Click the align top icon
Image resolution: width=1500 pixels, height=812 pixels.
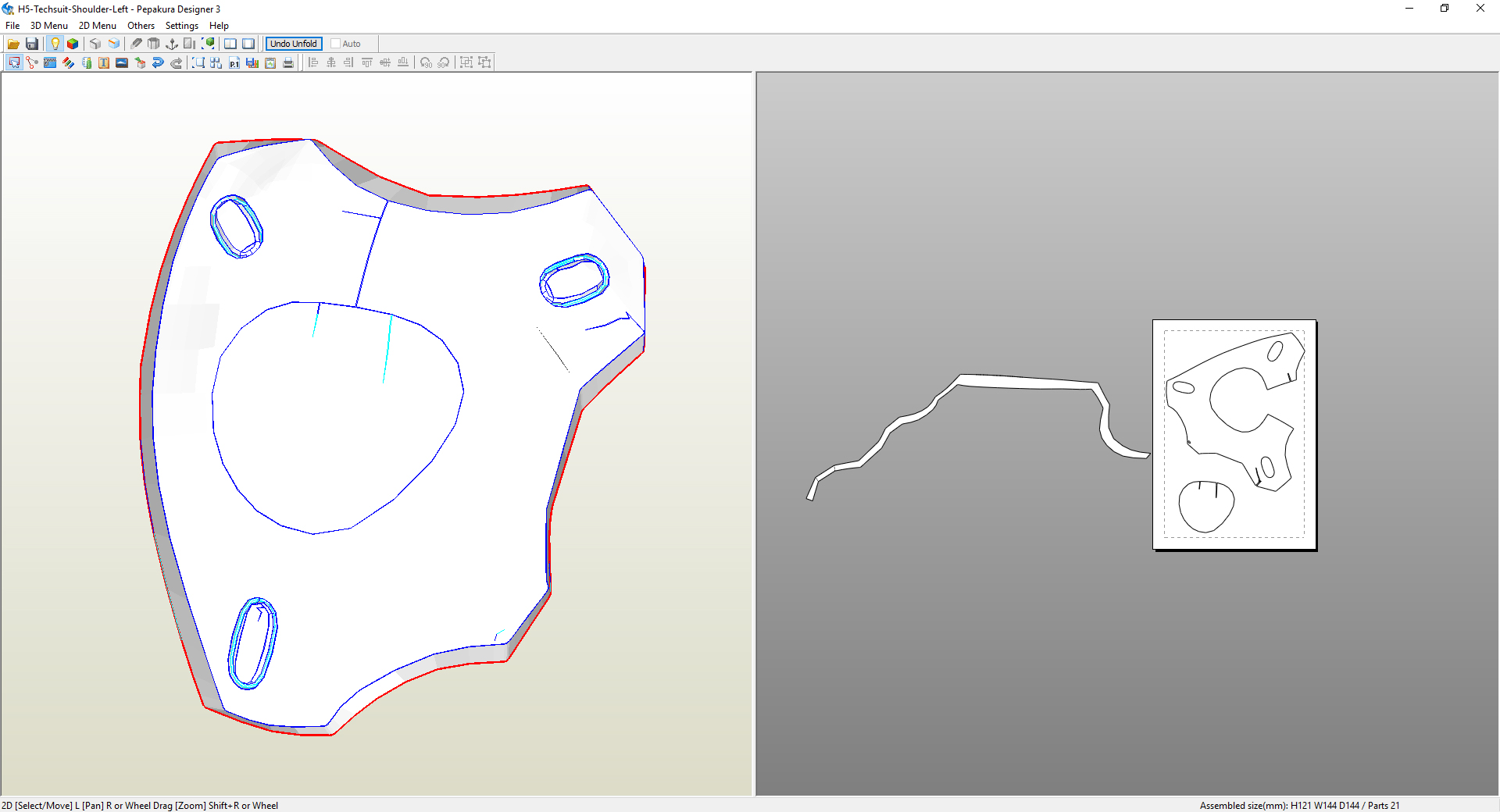pos(367,62)
